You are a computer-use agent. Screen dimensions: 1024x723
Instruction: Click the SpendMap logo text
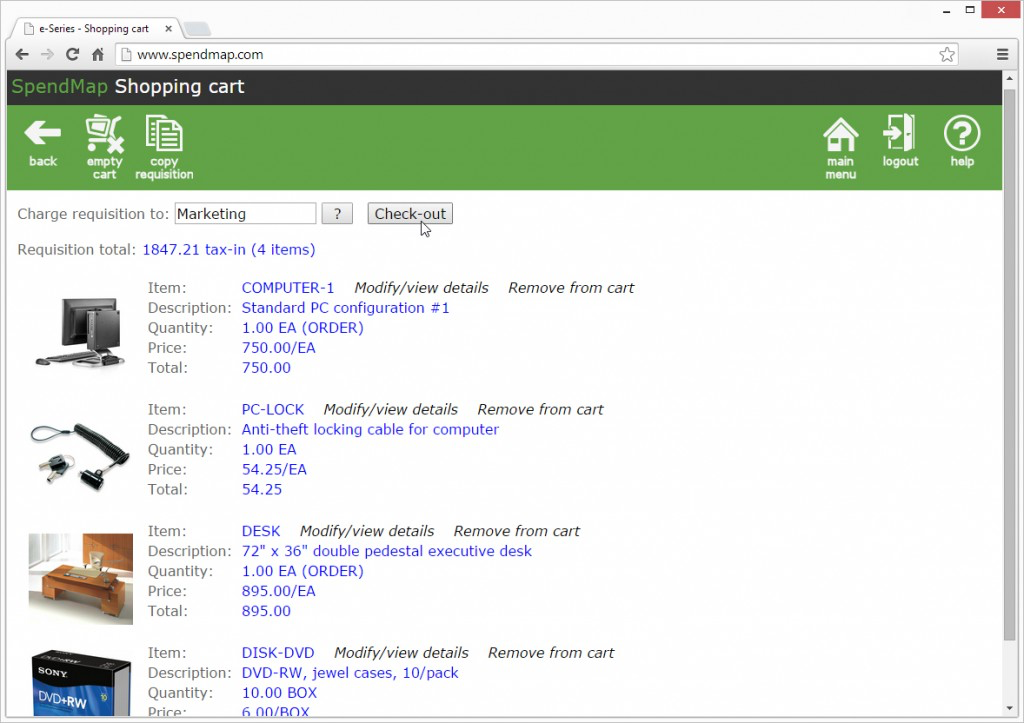point(59,86)
